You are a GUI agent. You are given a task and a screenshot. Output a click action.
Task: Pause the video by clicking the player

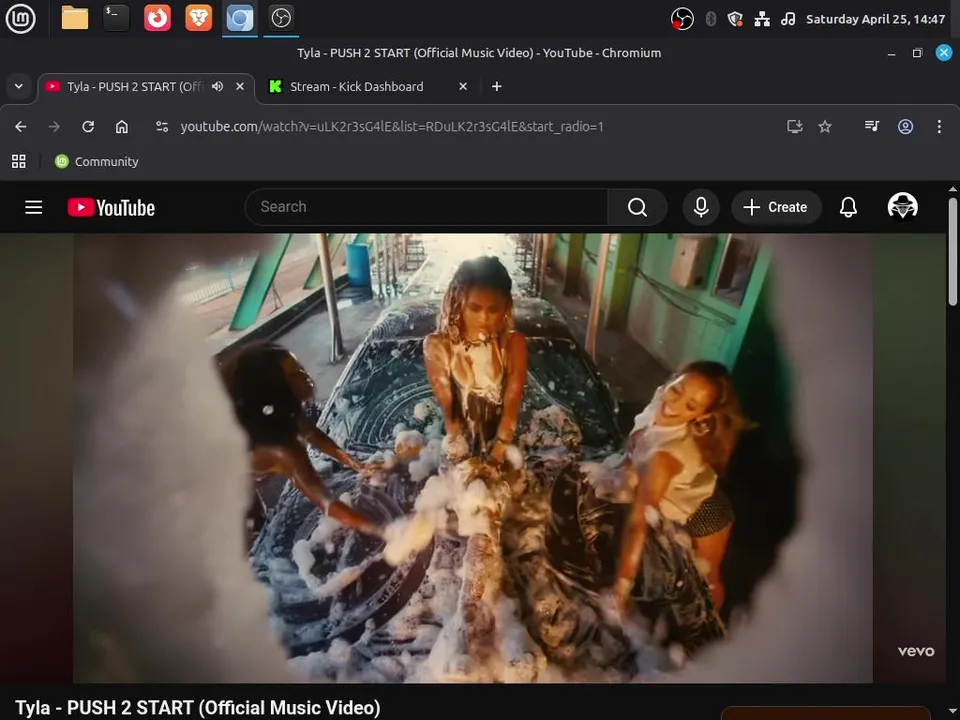pos(473,458)
